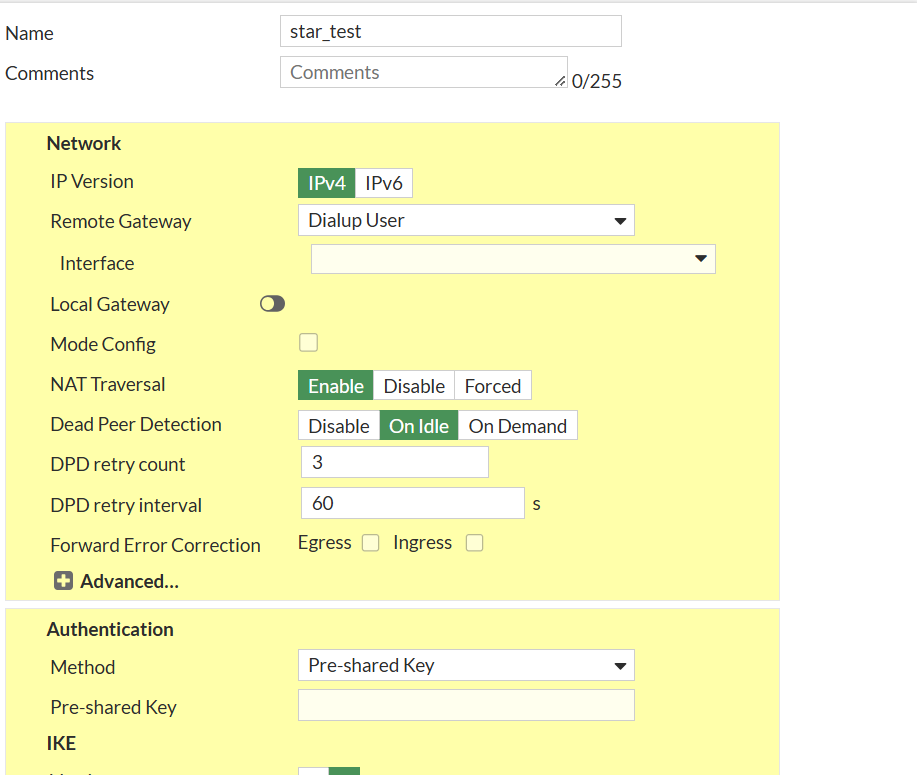Open the Remote Gateway dropdown
The height and width of the screenshot is (775, 917).
466,220
